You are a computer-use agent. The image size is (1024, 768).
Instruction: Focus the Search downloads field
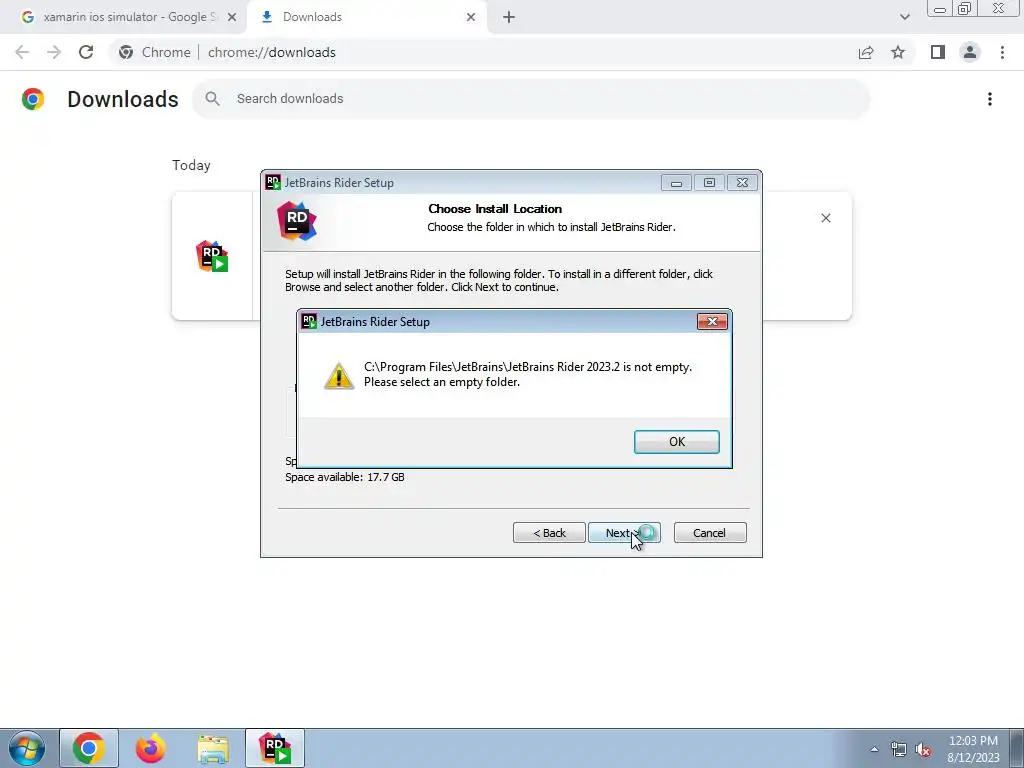click(530, 99)
